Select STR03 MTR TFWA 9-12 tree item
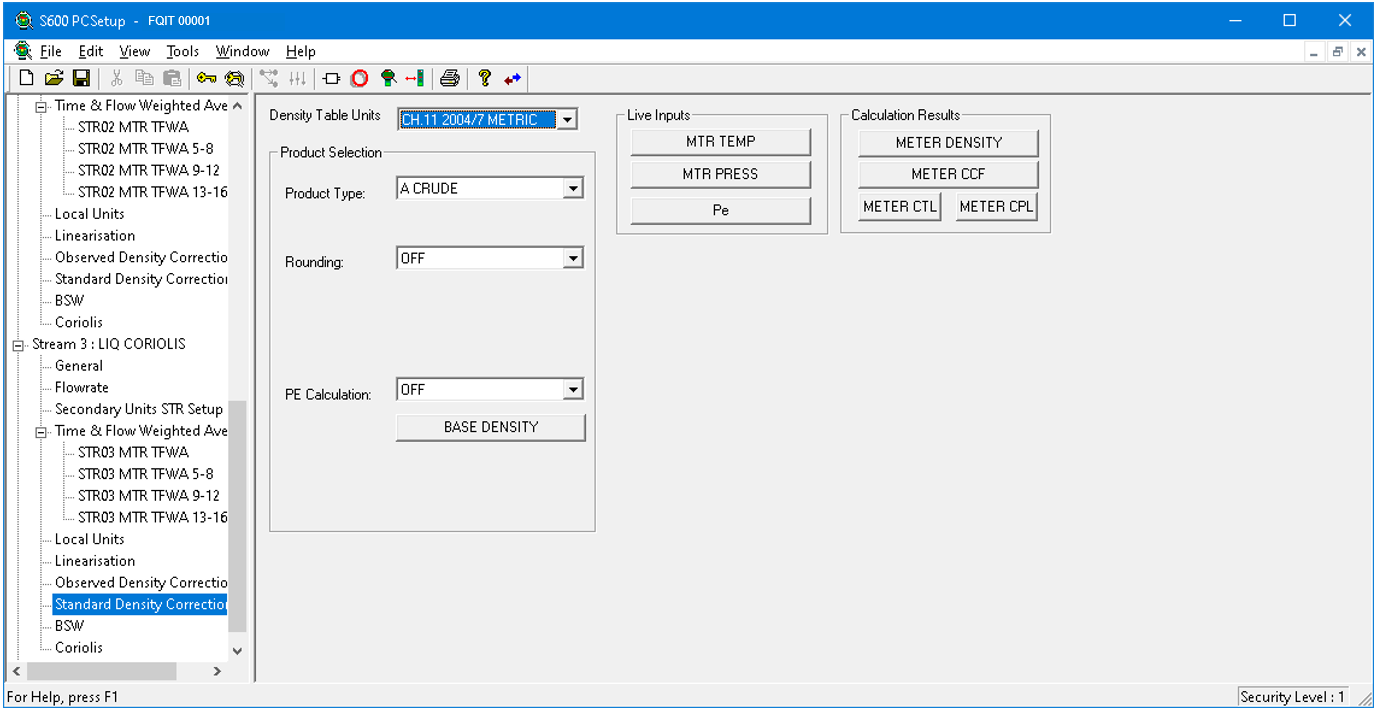1380x712 pixels. click(x=149, y=496)
